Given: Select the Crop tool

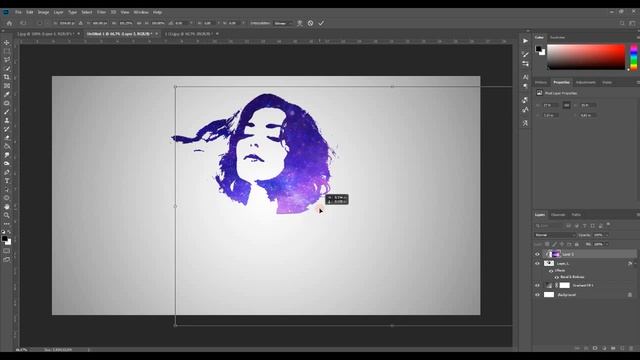Looking at the screenshot, I should (x=7, y=77).
